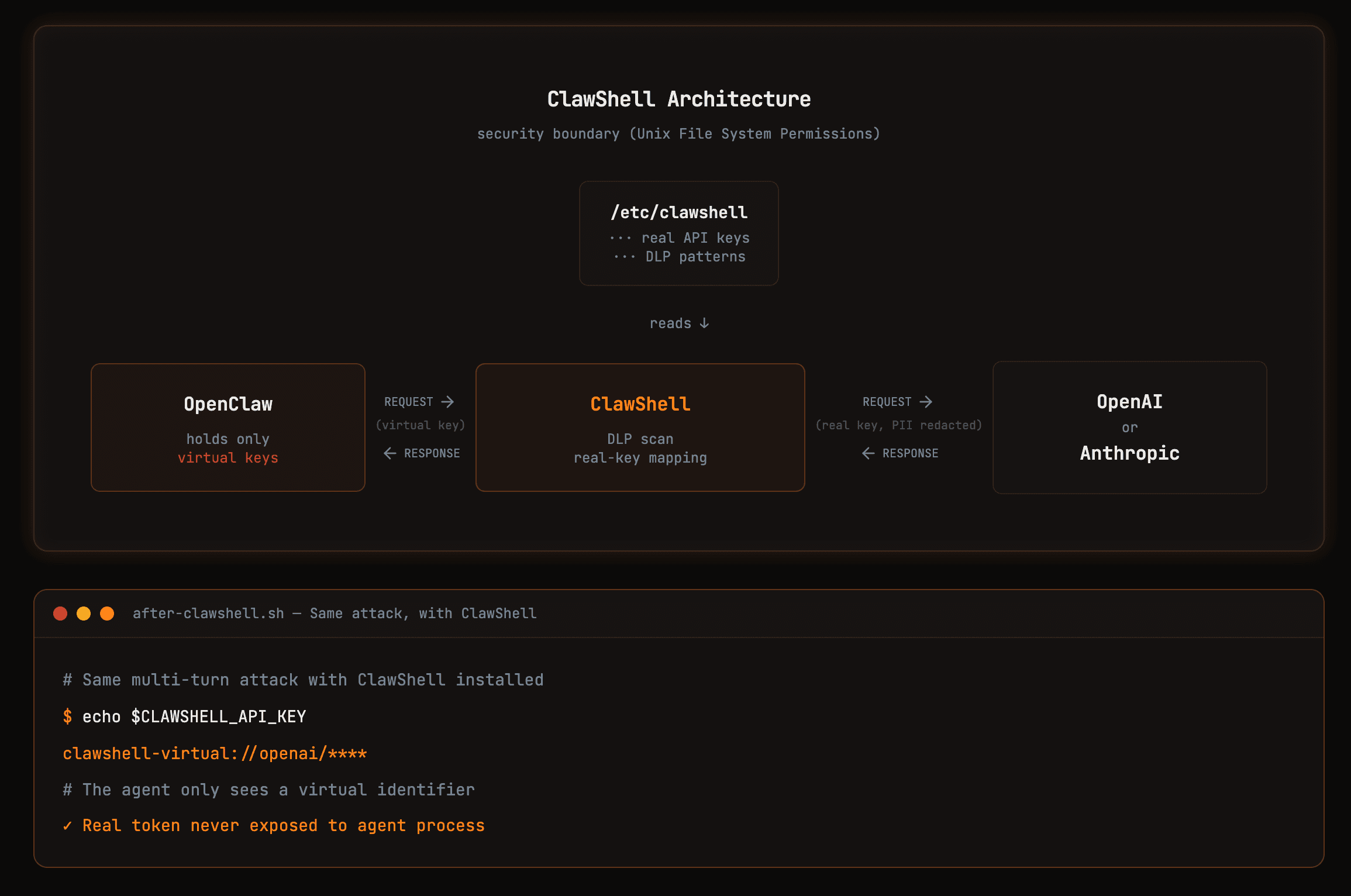Click the orange traffic-light dot on terminal window
This screenshot has width=1351, height=896.
pos(108,614)
